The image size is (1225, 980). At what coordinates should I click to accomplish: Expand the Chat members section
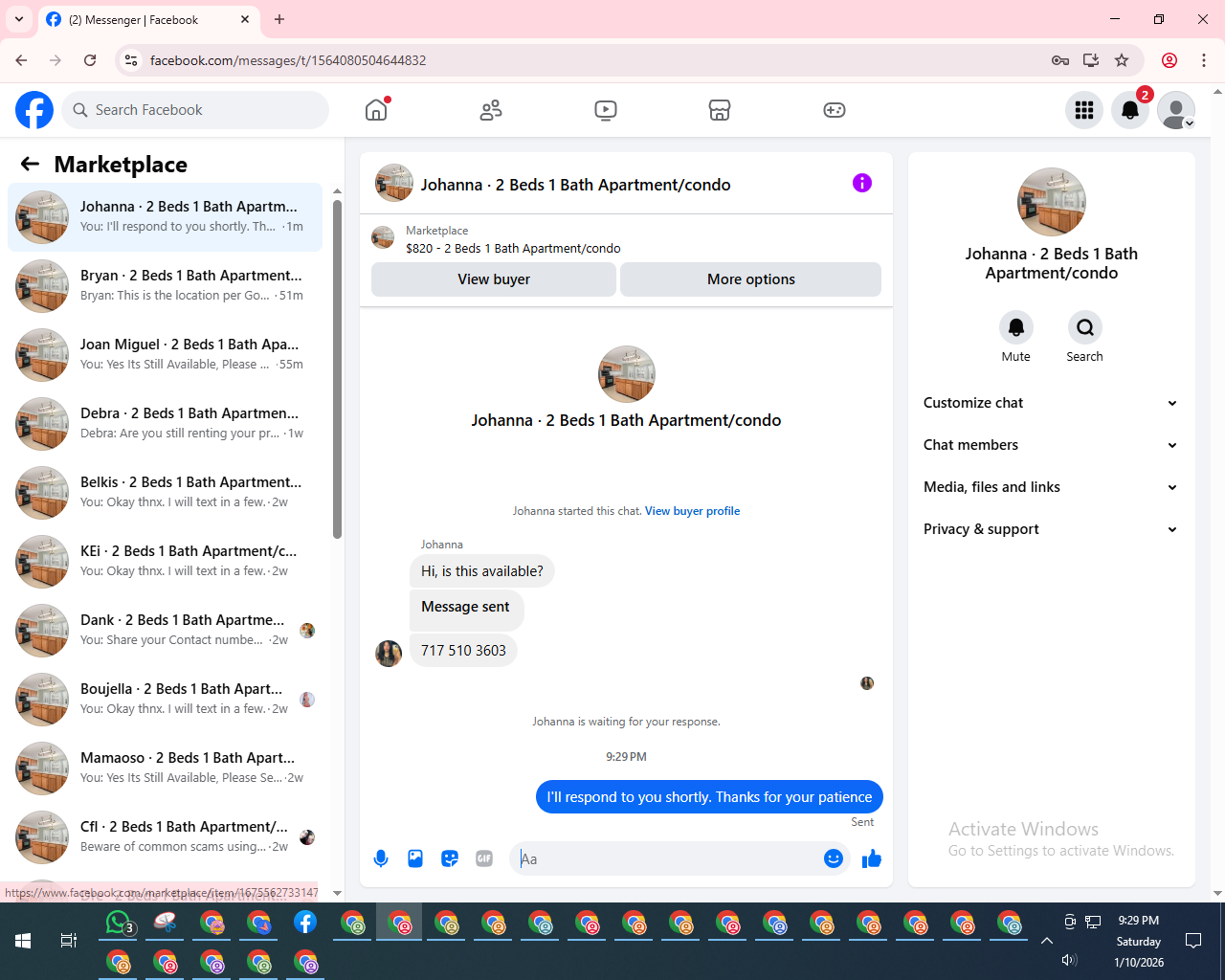(x=1051, y=445)
